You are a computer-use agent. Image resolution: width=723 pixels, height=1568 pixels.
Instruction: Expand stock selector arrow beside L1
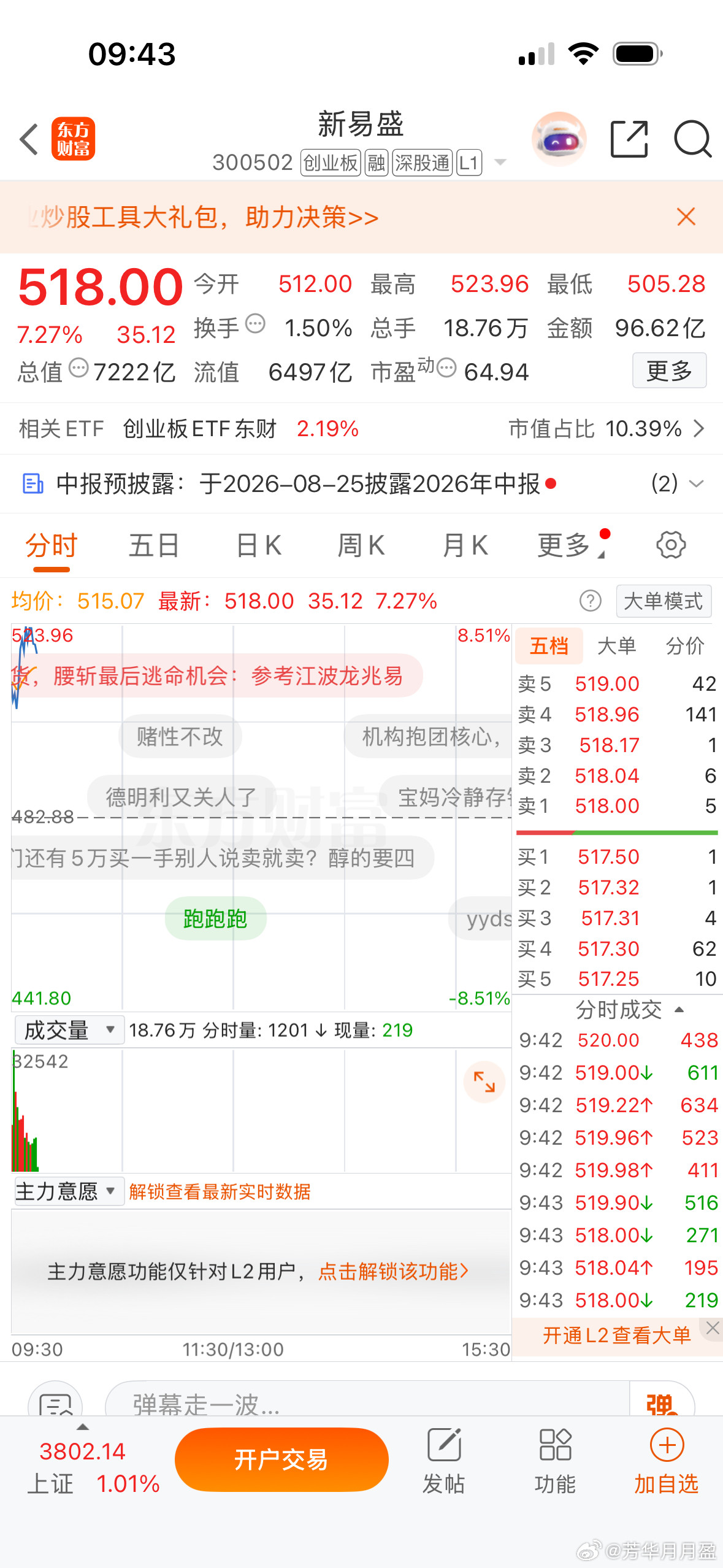[500, 163]
